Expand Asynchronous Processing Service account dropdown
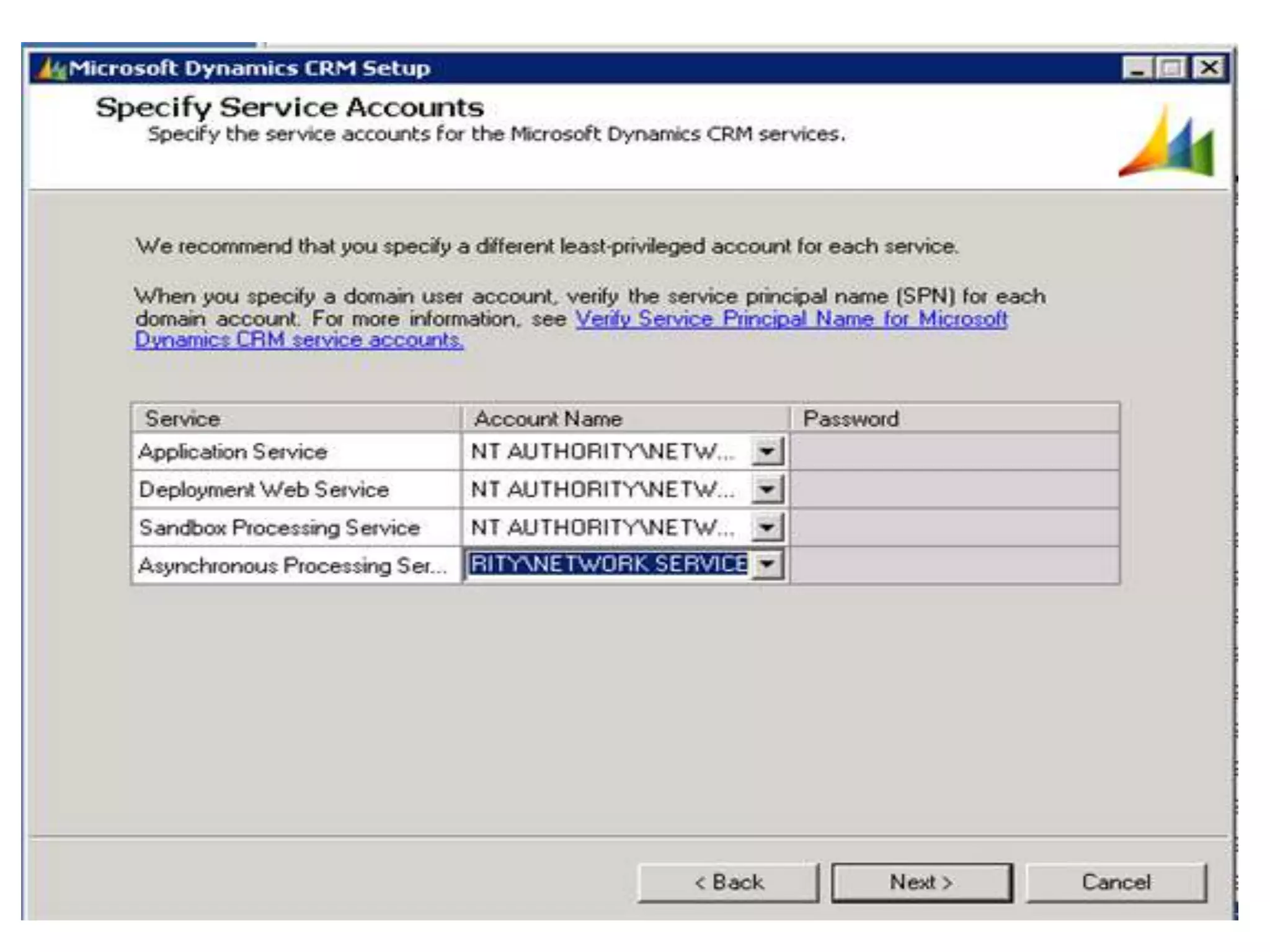 point(767,565)
